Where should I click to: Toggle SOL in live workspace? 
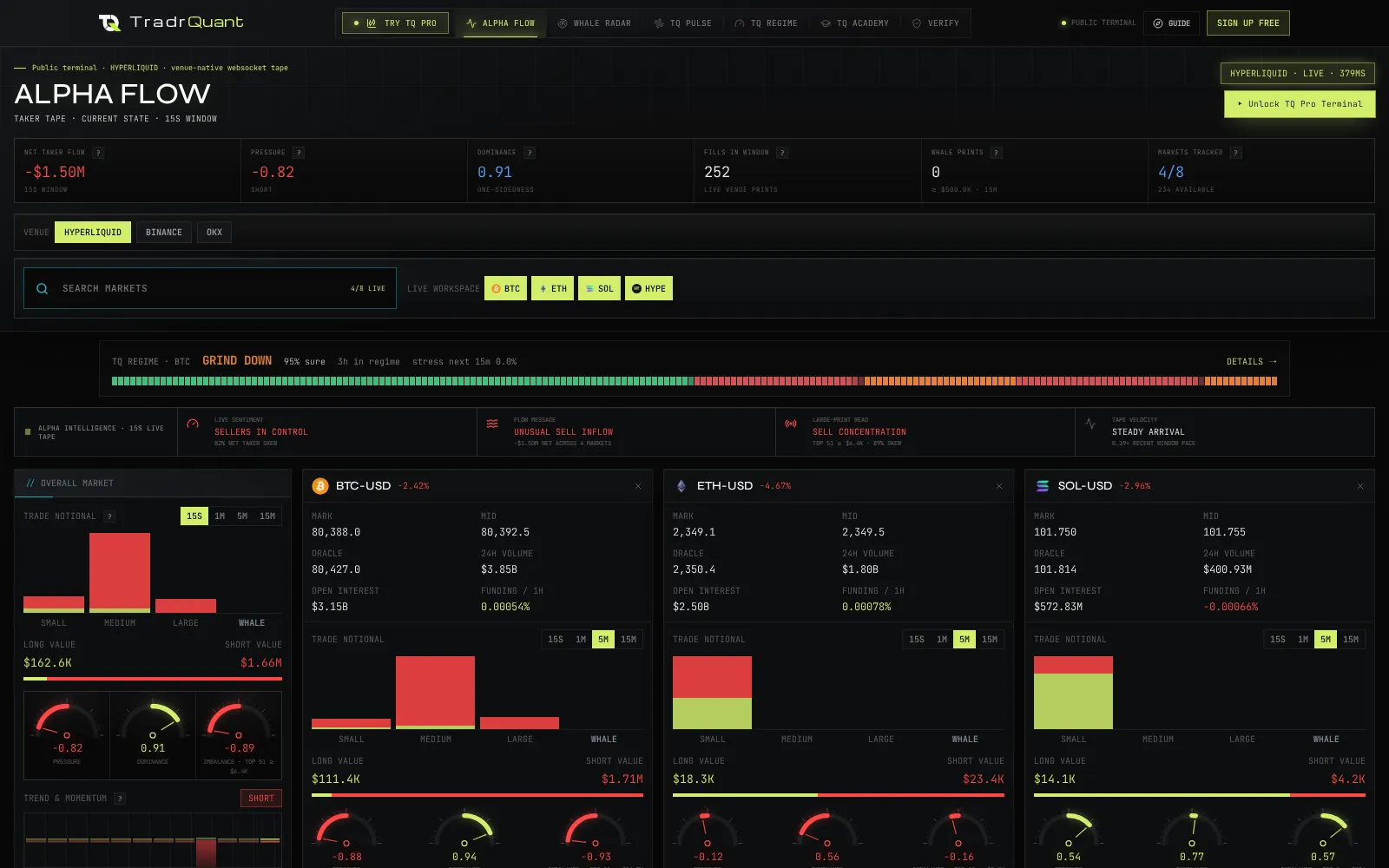click(600, 288)
